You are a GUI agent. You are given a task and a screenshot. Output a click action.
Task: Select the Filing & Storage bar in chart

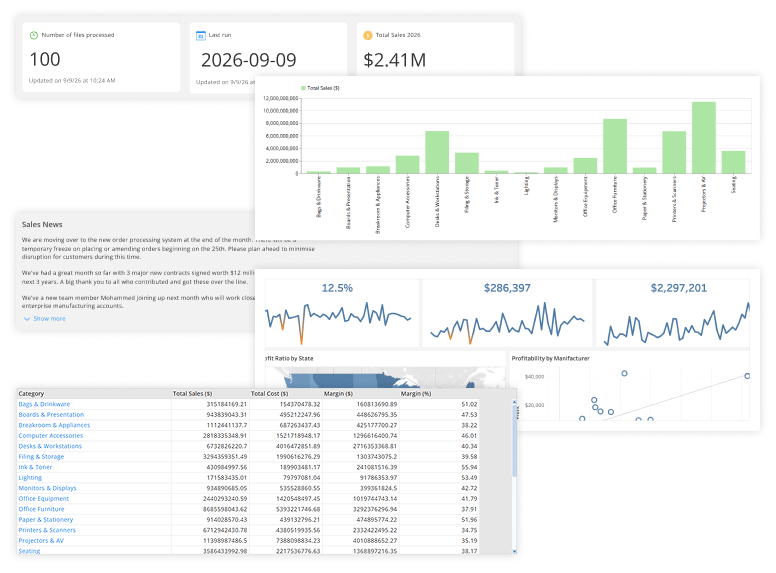click(x=467, y=163)
